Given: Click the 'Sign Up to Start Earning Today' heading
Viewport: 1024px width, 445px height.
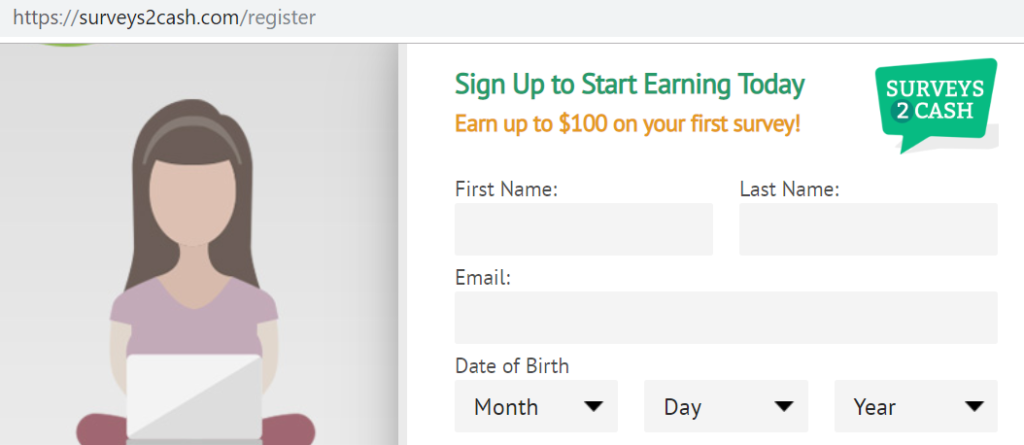Looking at the screenshot, I should point(630,84).
